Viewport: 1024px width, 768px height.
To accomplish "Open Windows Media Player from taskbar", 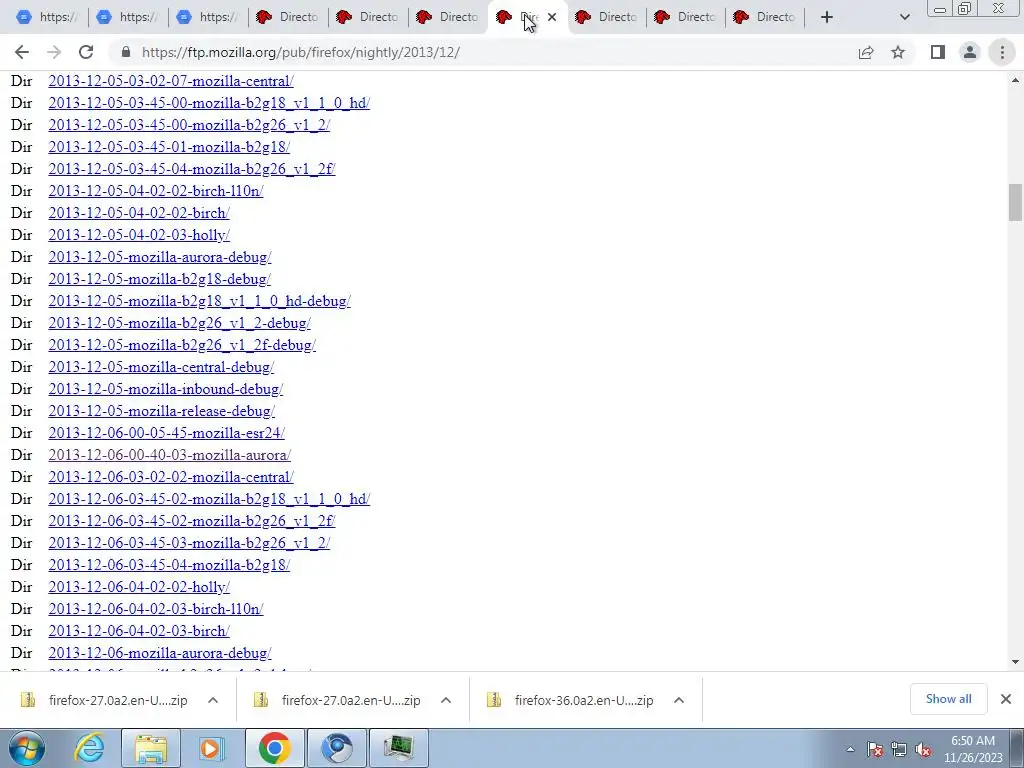I will (x=211, y=748).
